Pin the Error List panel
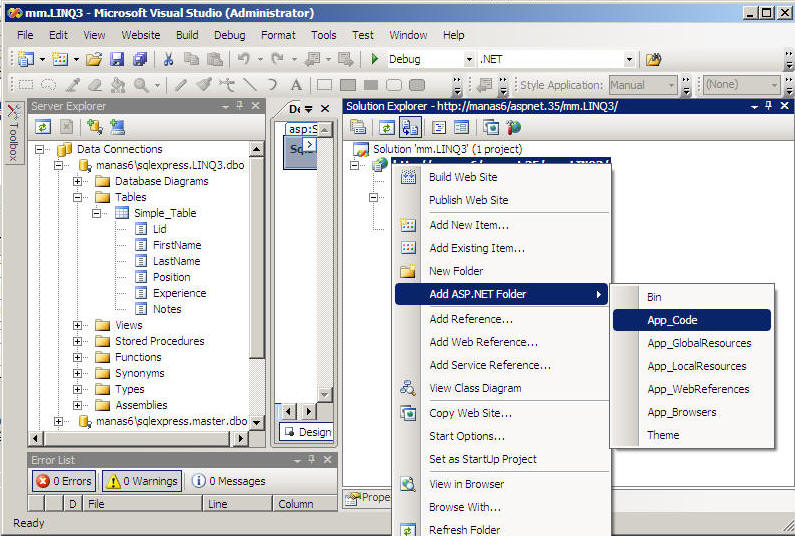This screenshot has width=795, height=536. (x=311, y=459)
